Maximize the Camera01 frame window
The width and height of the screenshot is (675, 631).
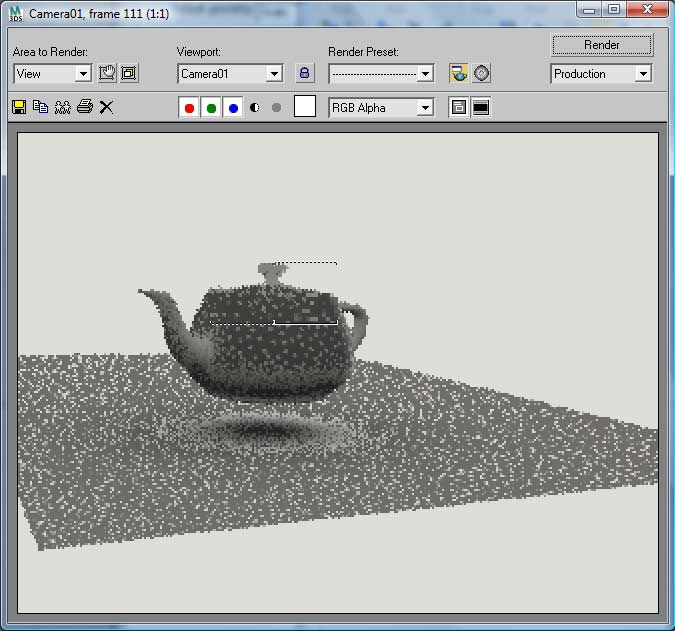614,9
